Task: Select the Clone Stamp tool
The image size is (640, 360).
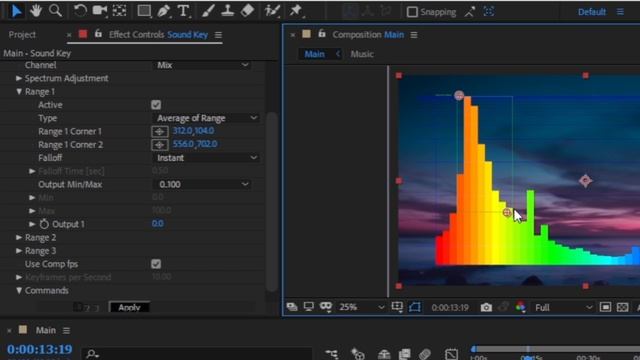Action: coord(227,11)
